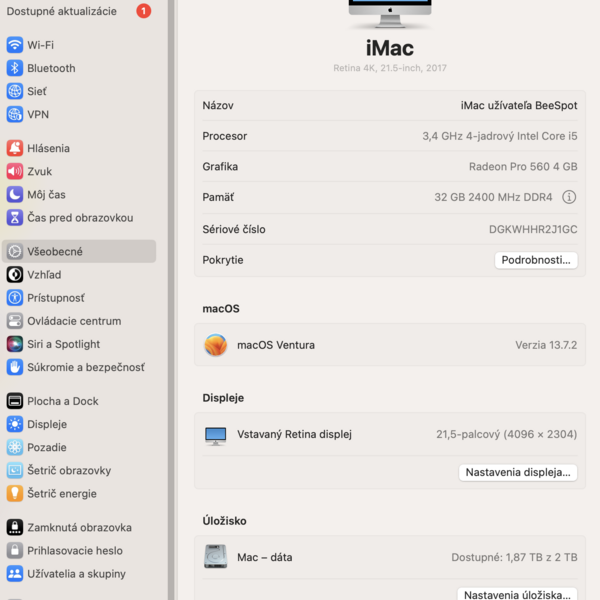
Task: Open the VPN icon in sidebar
Action: click(15, 114)
